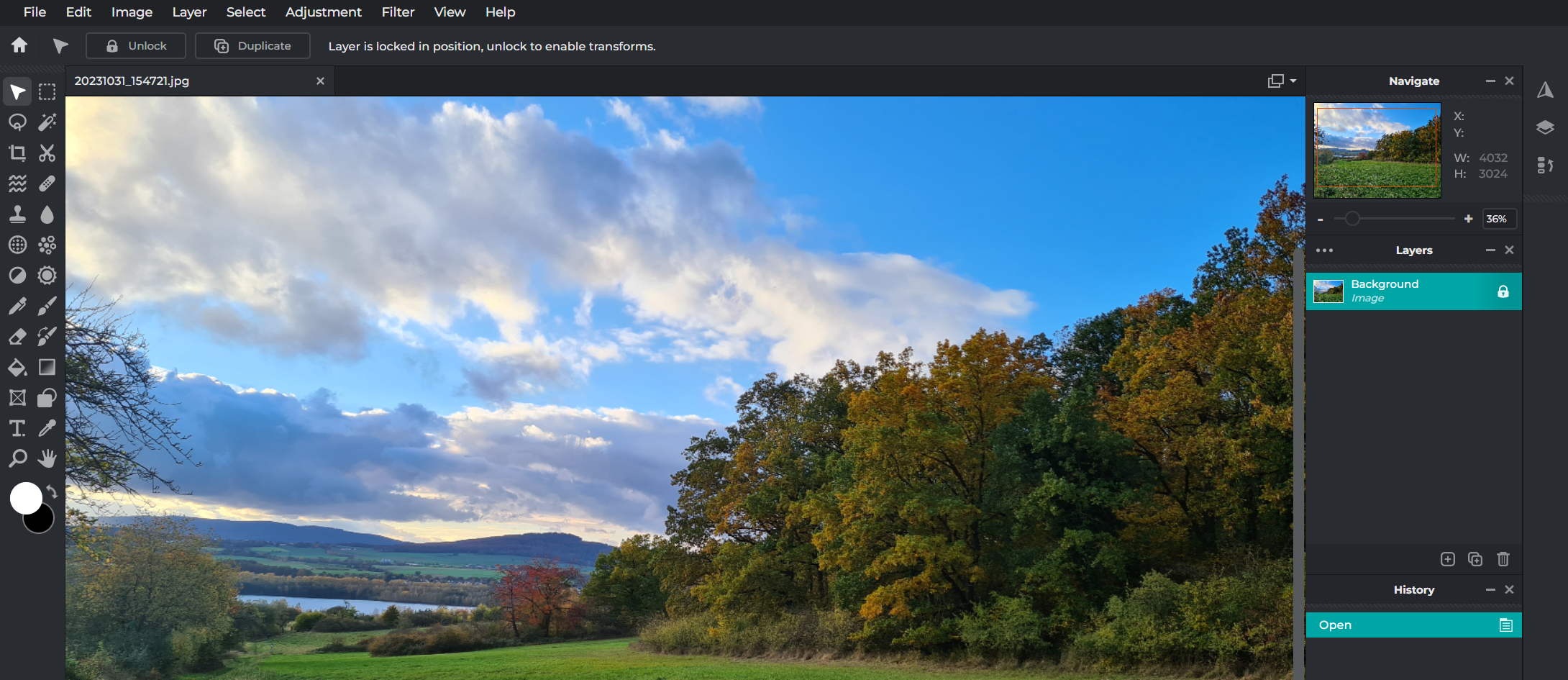The height and width of the screenshot is (680, 1568).
Task: Collapse the Navigate panel
Action: (x=1490, y=81)
